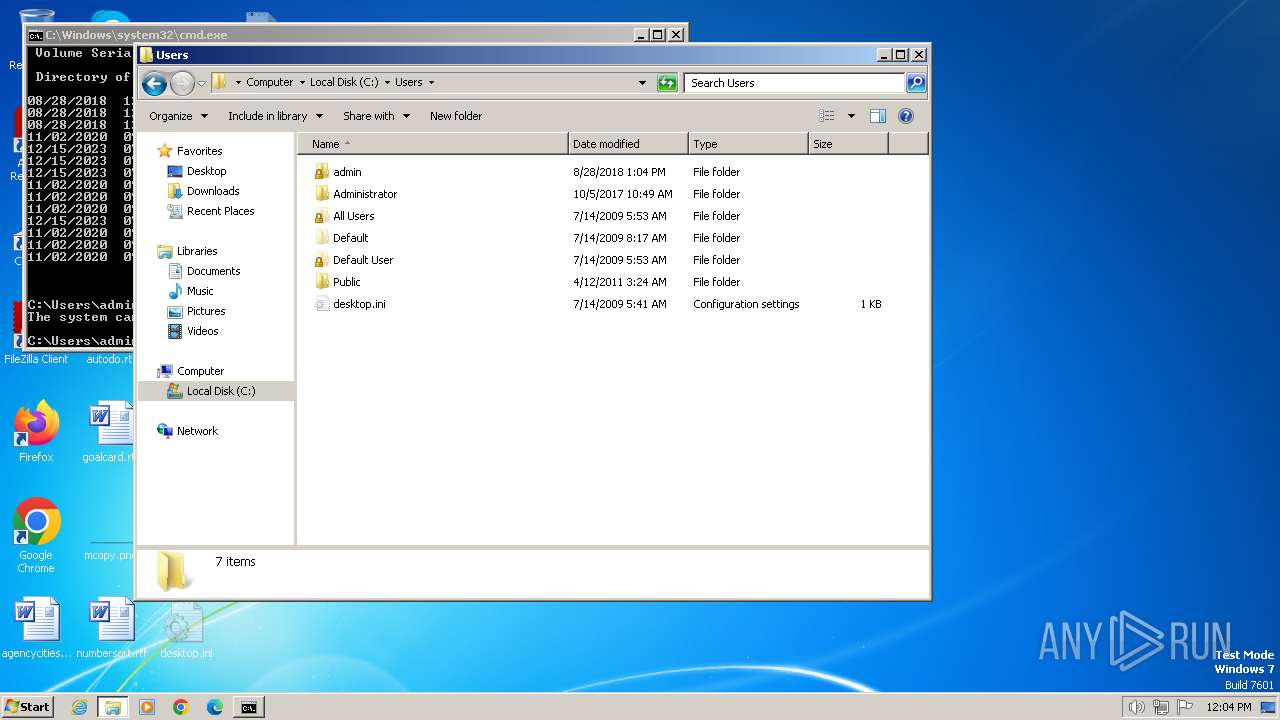Open the view options dropdown arrow
Viewport: 1280px width, 720px height.
pyautogui.click(x=851, y=116)
